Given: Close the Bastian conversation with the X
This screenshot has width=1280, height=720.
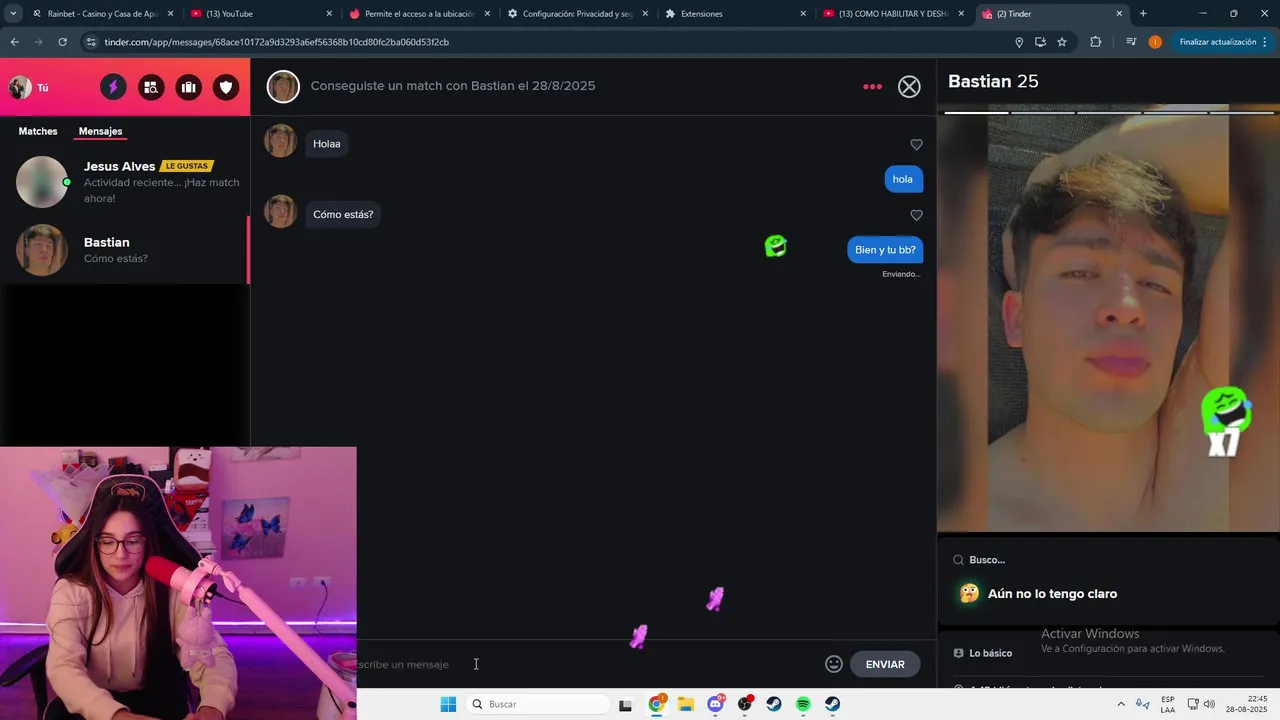Looking at the screenshot, I should point(909,87).
